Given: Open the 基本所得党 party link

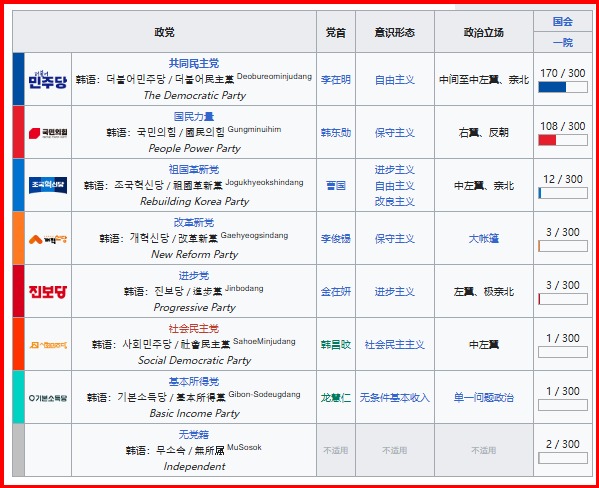Looking at the screenshot, I should coord(194,381).
